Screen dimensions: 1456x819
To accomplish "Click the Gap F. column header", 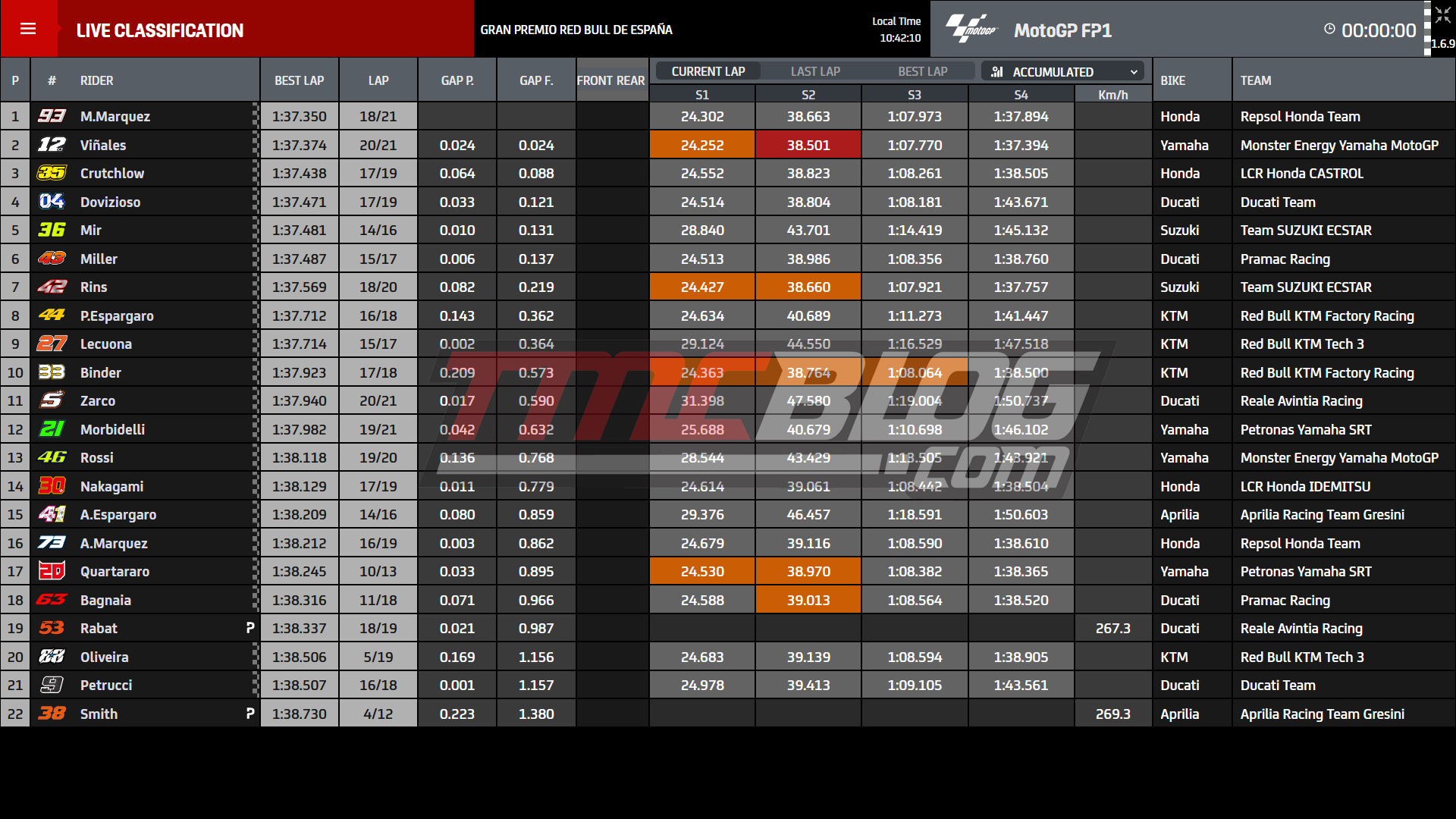I will [536, 80].
